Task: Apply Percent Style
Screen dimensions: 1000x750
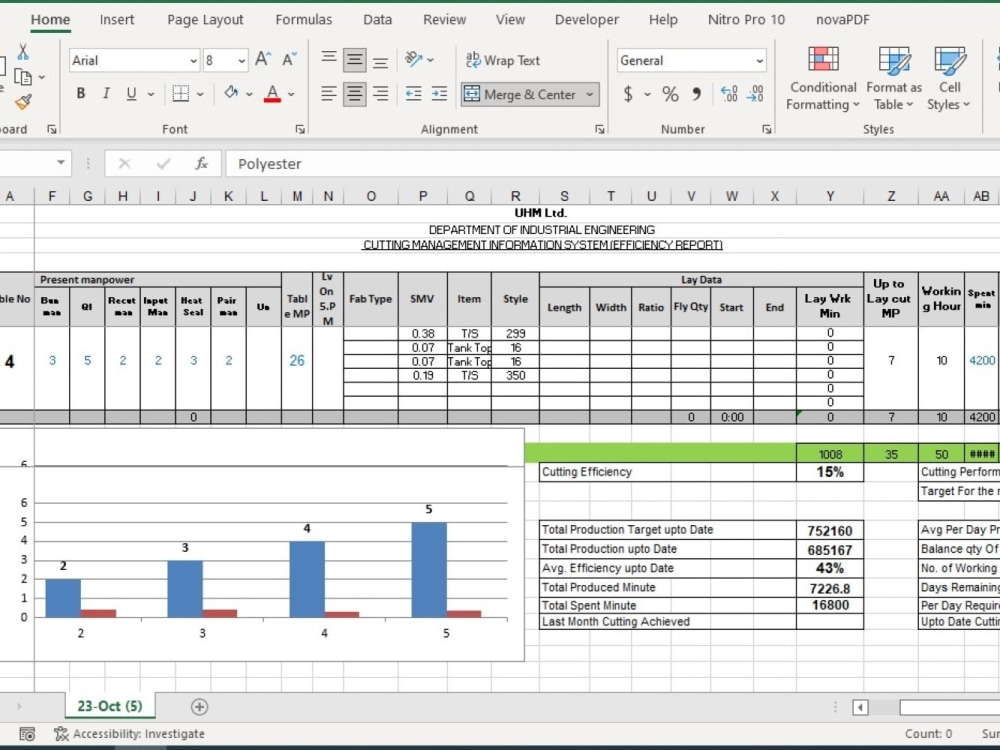Action: click(x=670, y=94)
